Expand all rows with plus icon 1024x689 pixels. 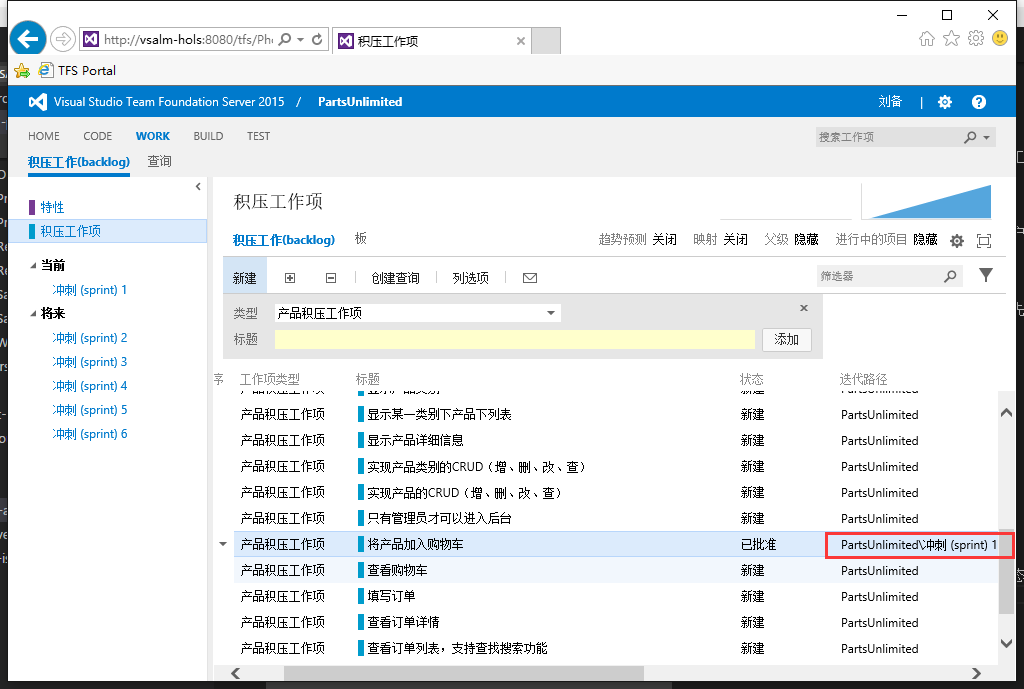290,278
